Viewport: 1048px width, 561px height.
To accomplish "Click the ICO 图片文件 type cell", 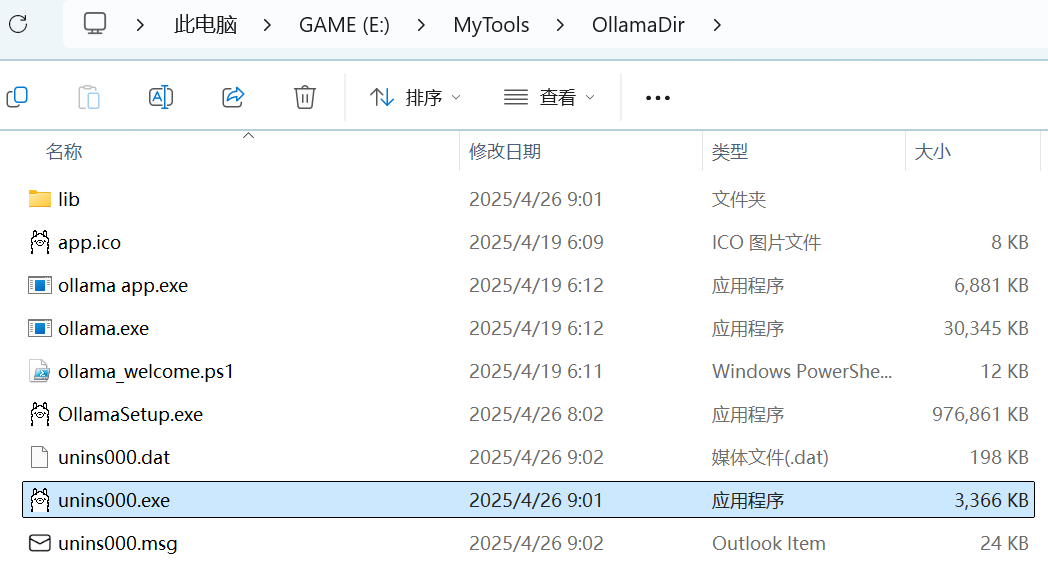I will [x=767, y=242].
